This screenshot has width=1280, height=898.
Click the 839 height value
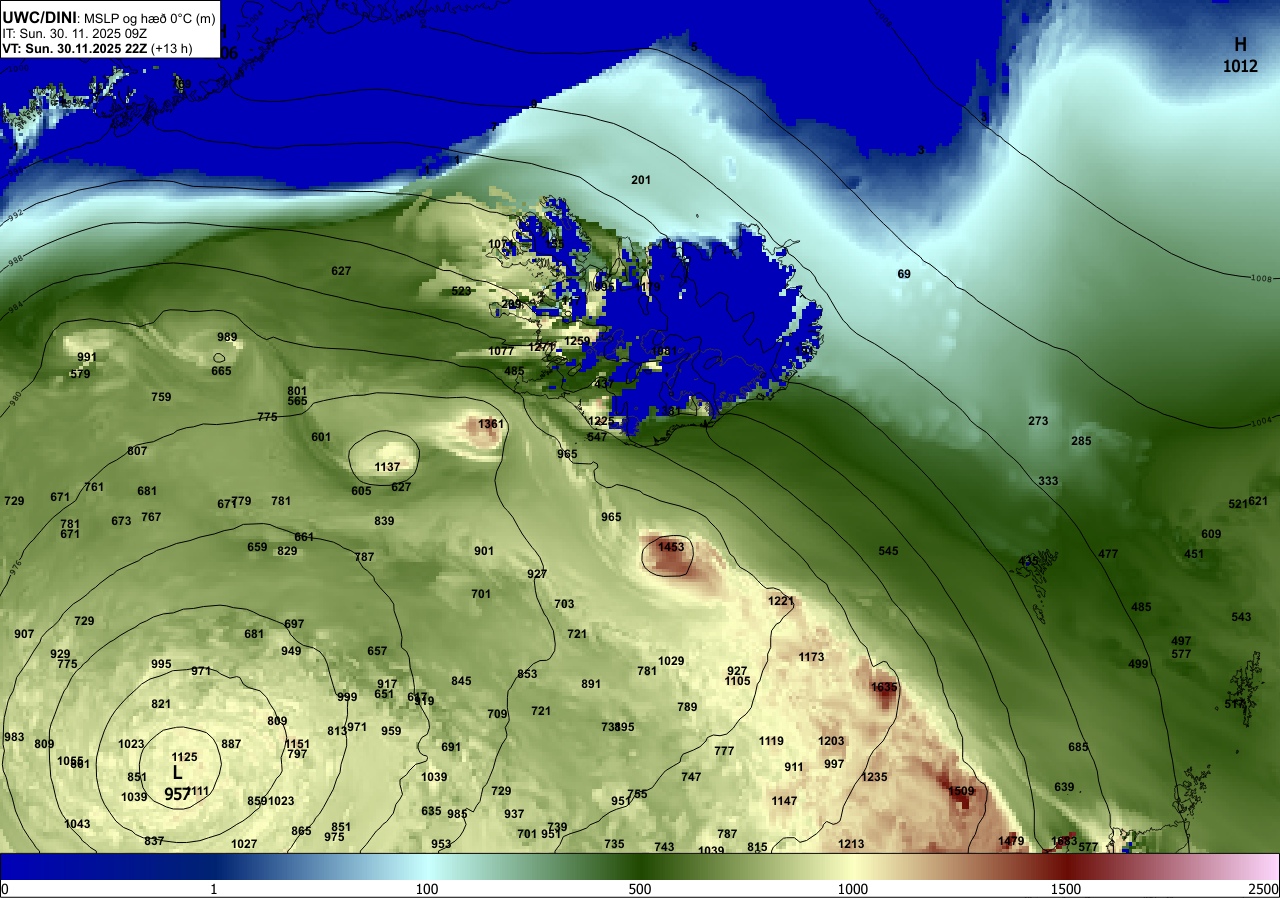(x=384, y=521)
